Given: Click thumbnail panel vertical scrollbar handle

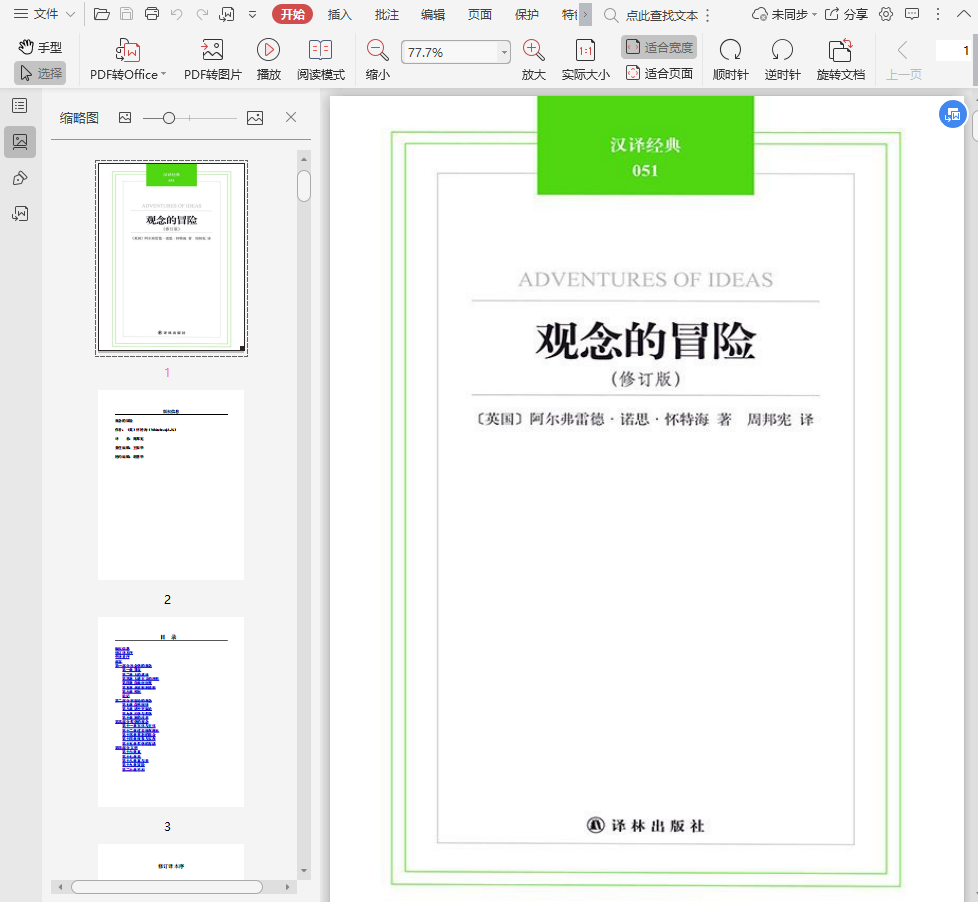Looking at the screenshot, I should coord(304,186).
